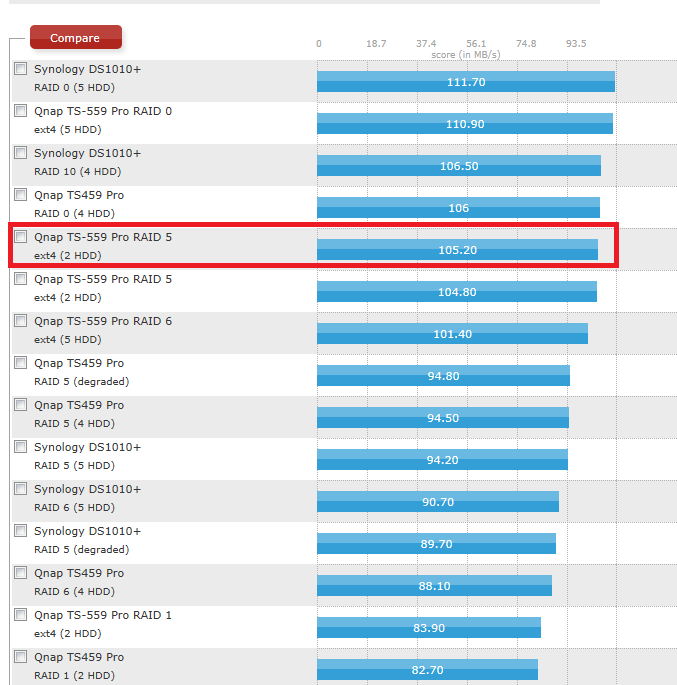677x685 pixels.
Task: Check the Synology DS1010+ RAID 0 (5 HDD) checkbox
Action: click(21, 69)
